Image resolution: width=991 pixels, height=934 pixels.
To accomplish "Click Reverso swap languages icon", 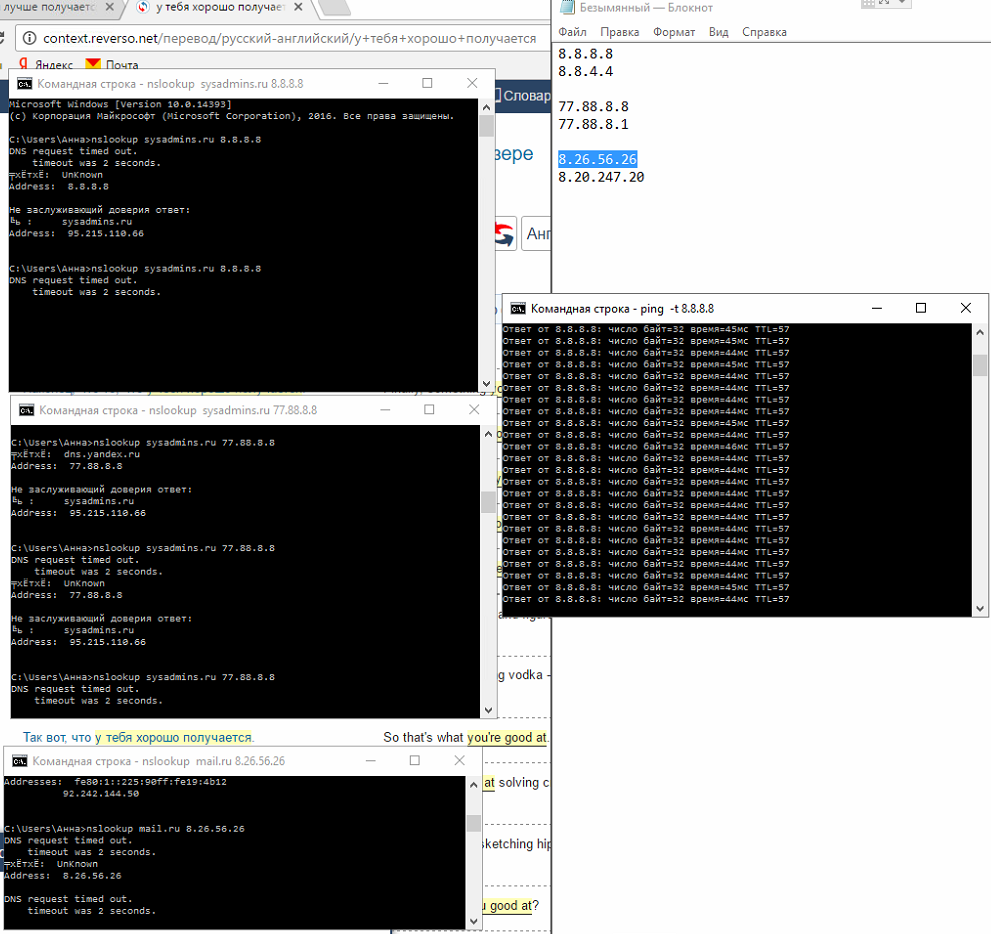I will point(504,234).
